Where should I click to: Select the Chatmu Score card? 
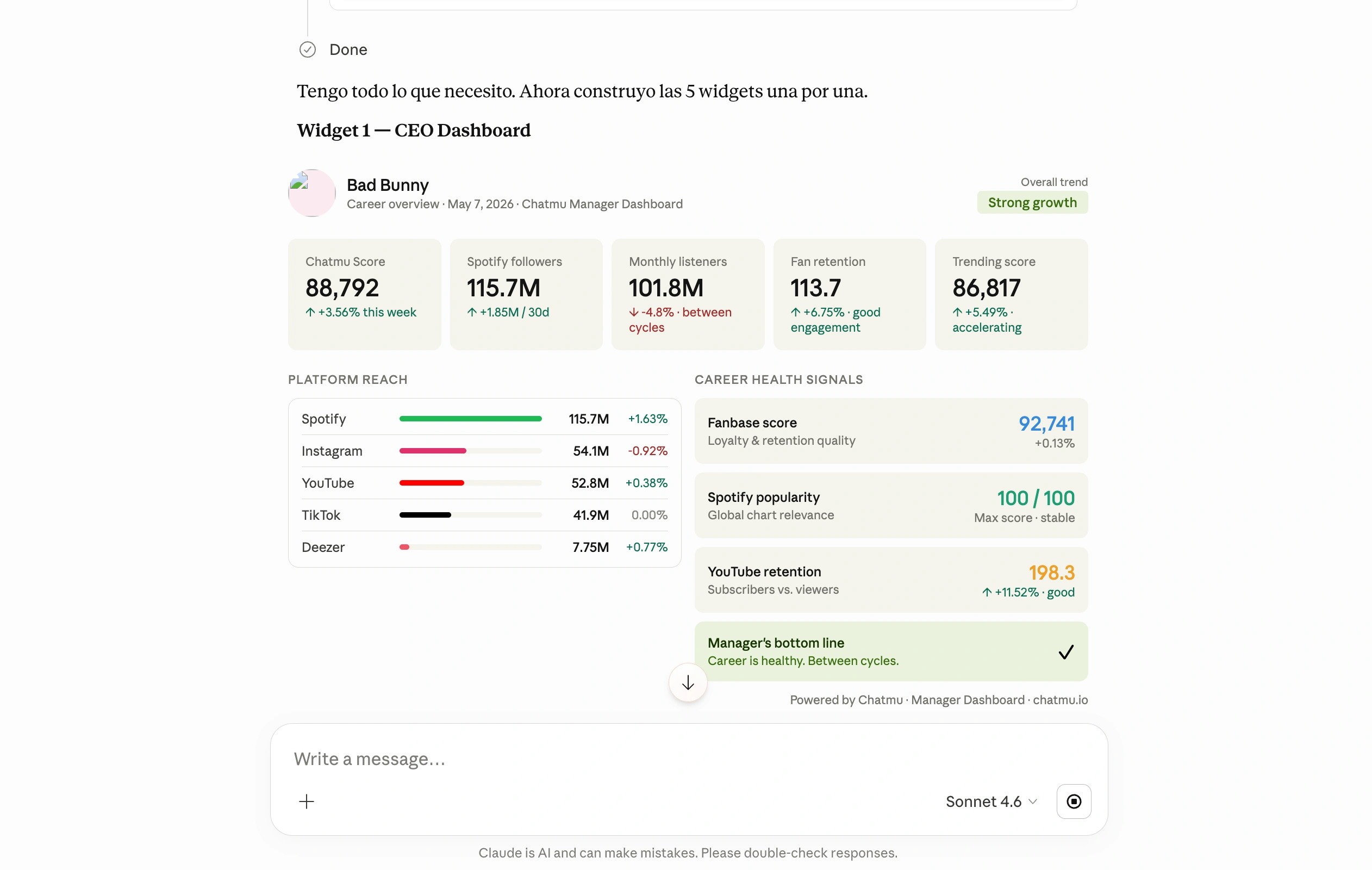tap(364, 294)
